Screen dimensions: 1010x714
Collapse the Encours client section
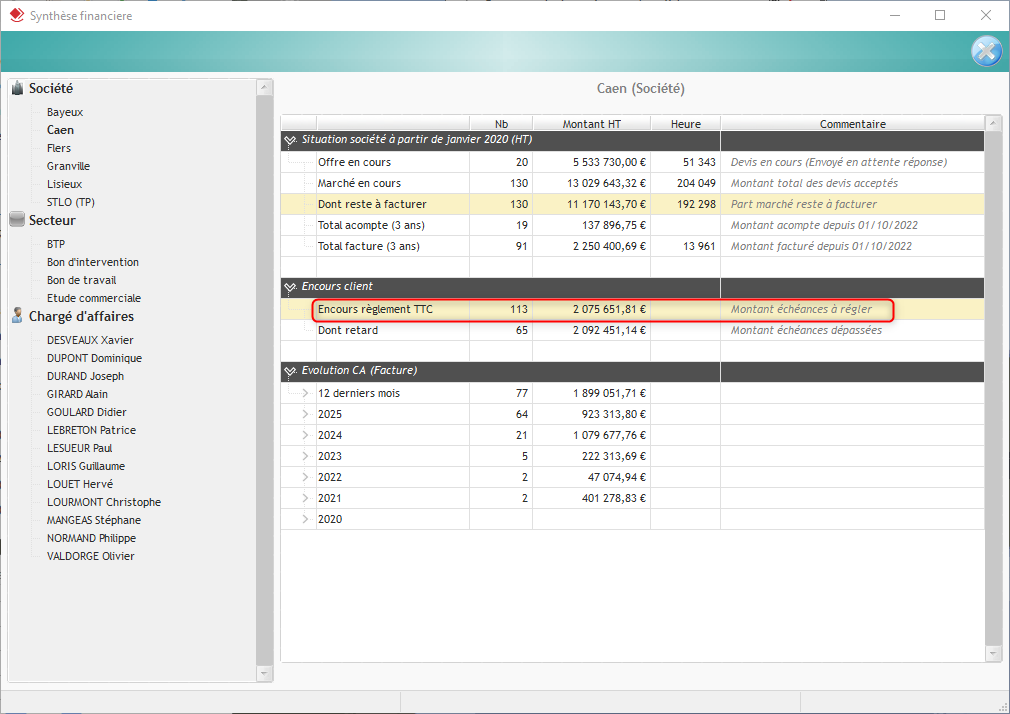pyautogui.click(x=290, y=287)
